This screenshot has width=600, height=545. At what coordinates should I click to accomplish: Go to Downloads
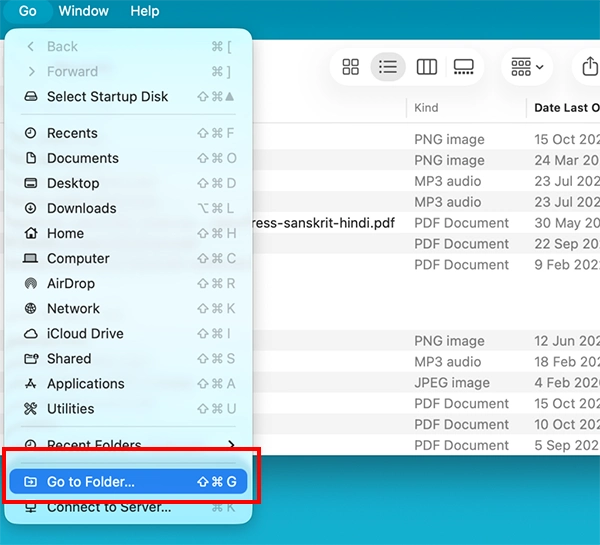pos(128,208)
